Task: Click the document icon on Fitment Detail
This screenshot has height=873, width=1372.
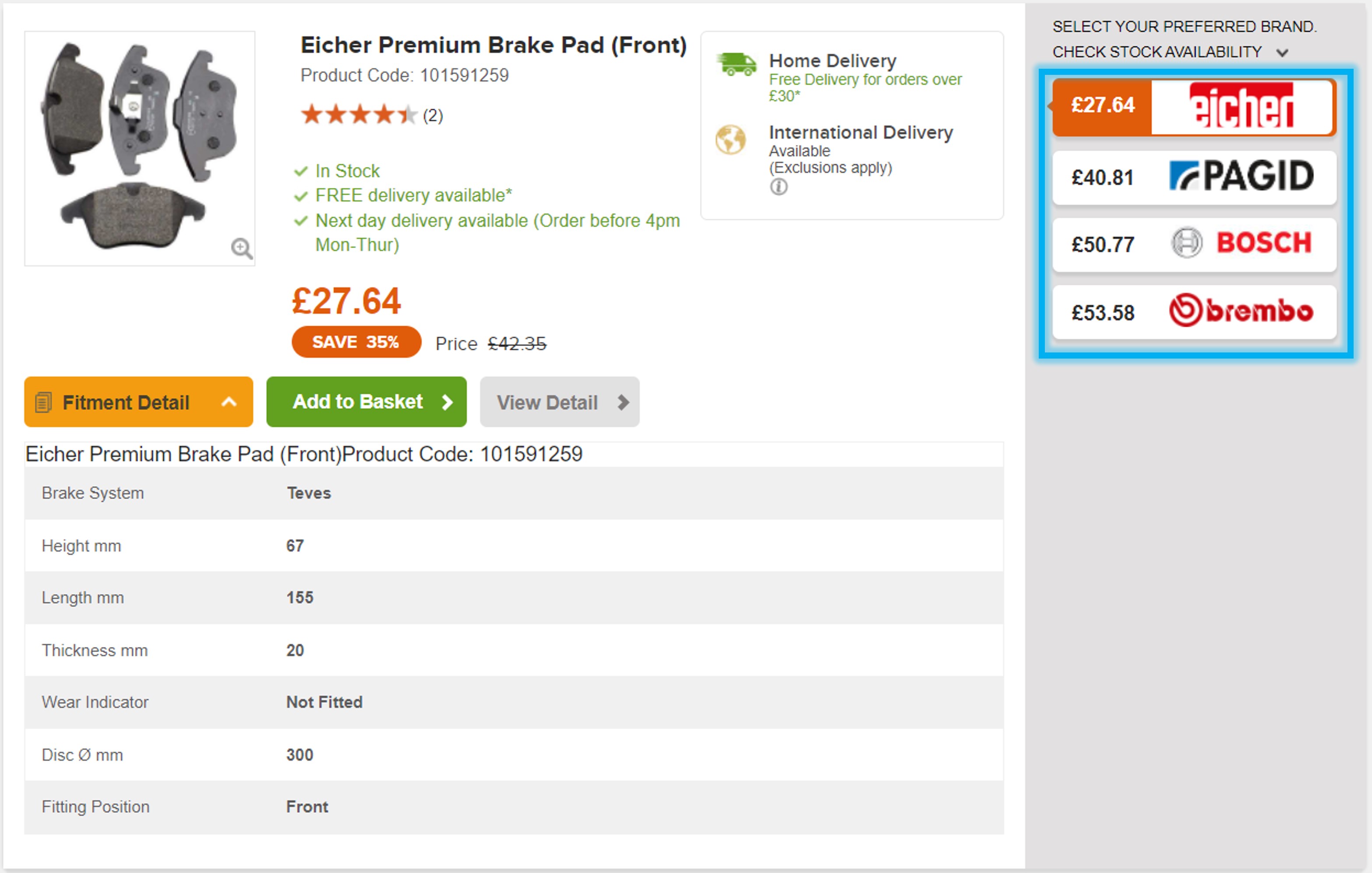Action: 43,403
